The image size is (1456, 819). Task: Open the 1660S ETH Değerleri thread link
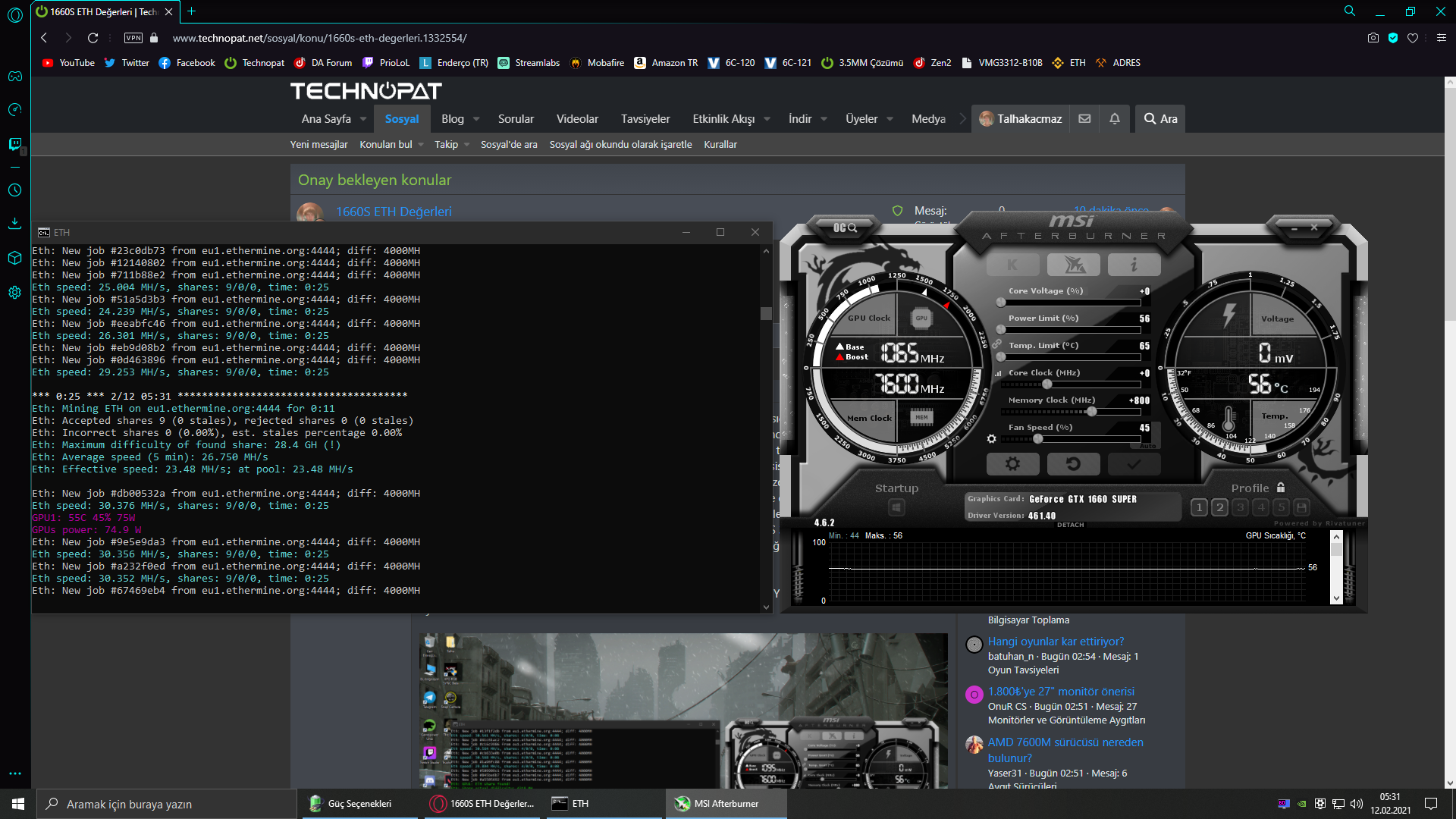pos(394,212)
